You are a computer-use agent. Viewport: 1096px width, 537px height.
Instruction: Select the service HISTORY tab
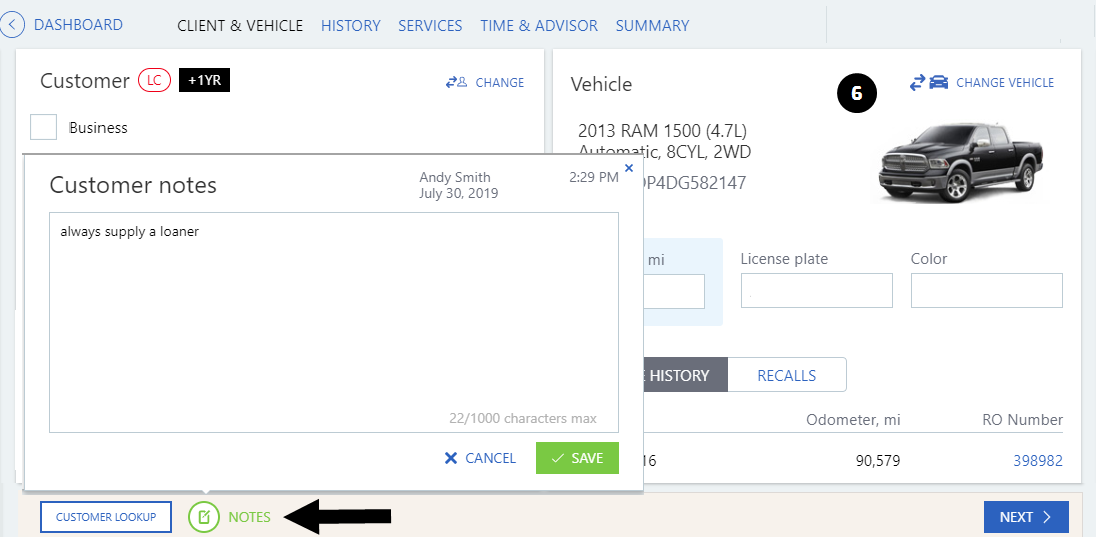pos(685,375)
